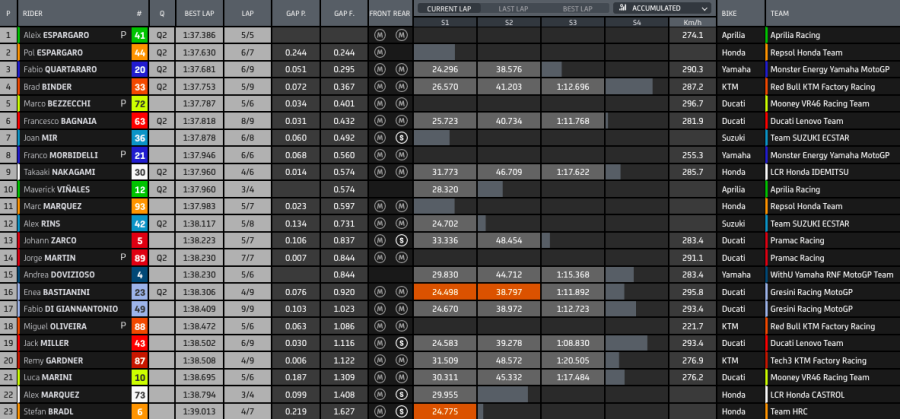This screenshot has height=419, width=900.
Task: Click the pit 'P' marker for Jorge Martin
Action: (x=124, y=257)
